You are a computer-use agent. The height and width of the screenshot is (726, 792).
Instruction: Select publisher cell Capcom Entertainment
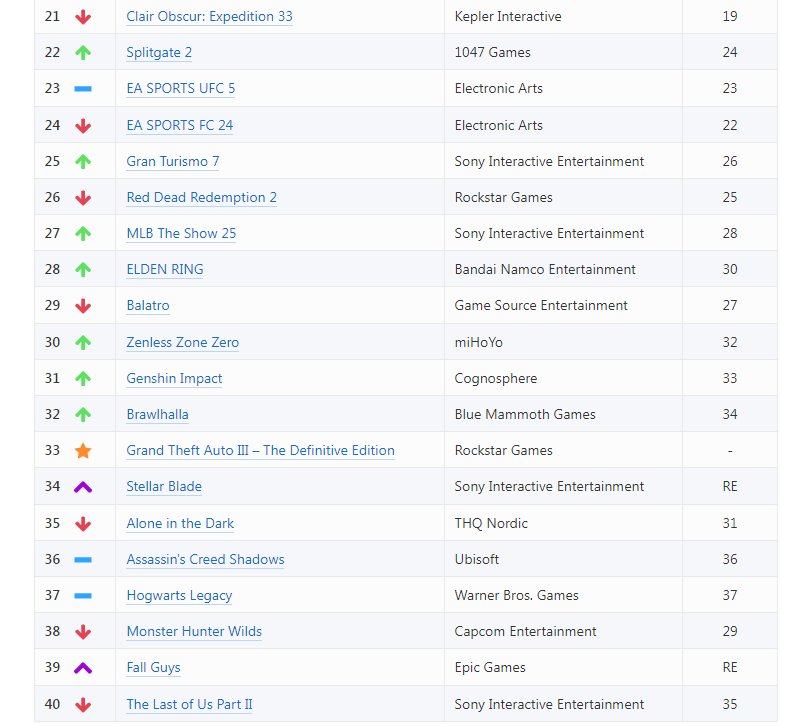[x=563, y=631]
